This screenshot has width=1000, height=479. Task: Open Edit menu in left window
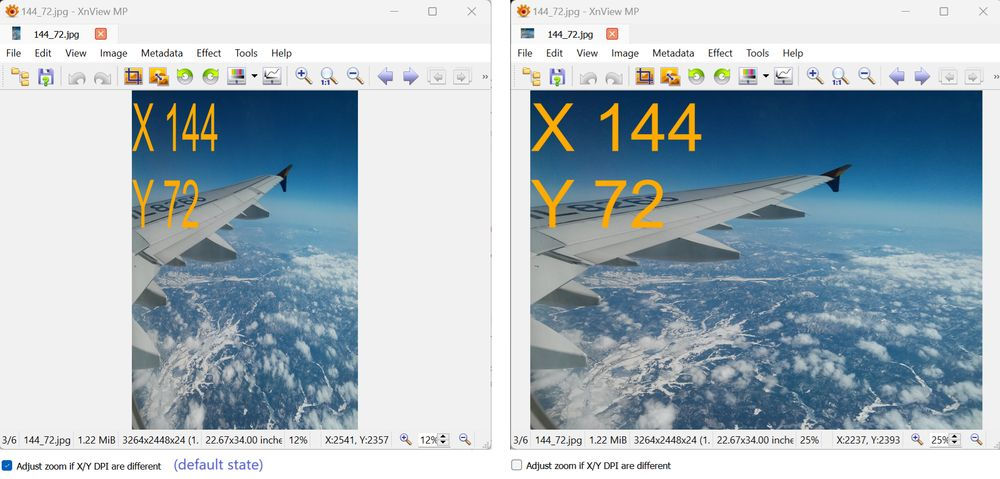43,53
